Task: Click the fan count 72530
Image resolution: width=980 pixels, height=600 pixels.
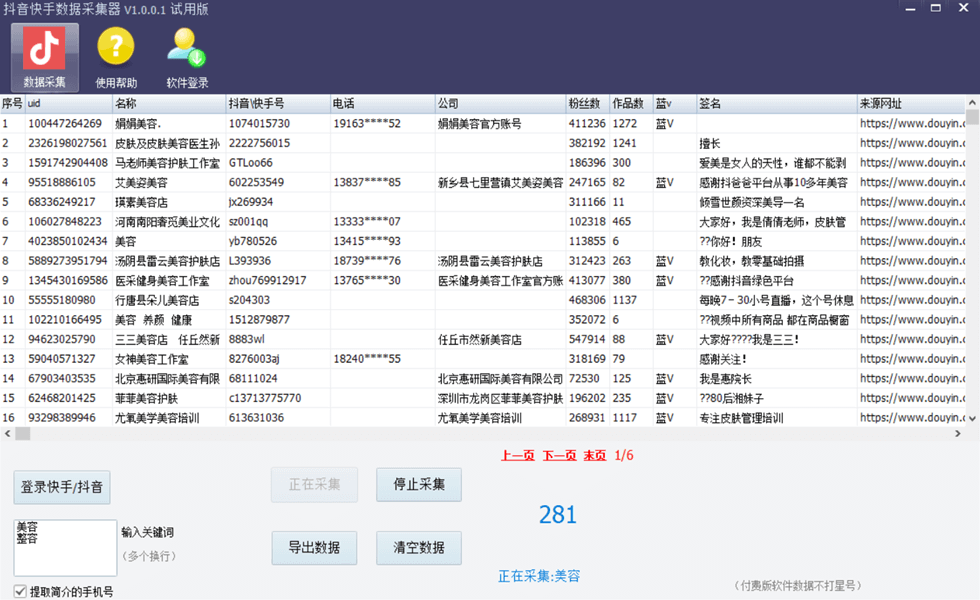Action: click(x=584, y=379)
